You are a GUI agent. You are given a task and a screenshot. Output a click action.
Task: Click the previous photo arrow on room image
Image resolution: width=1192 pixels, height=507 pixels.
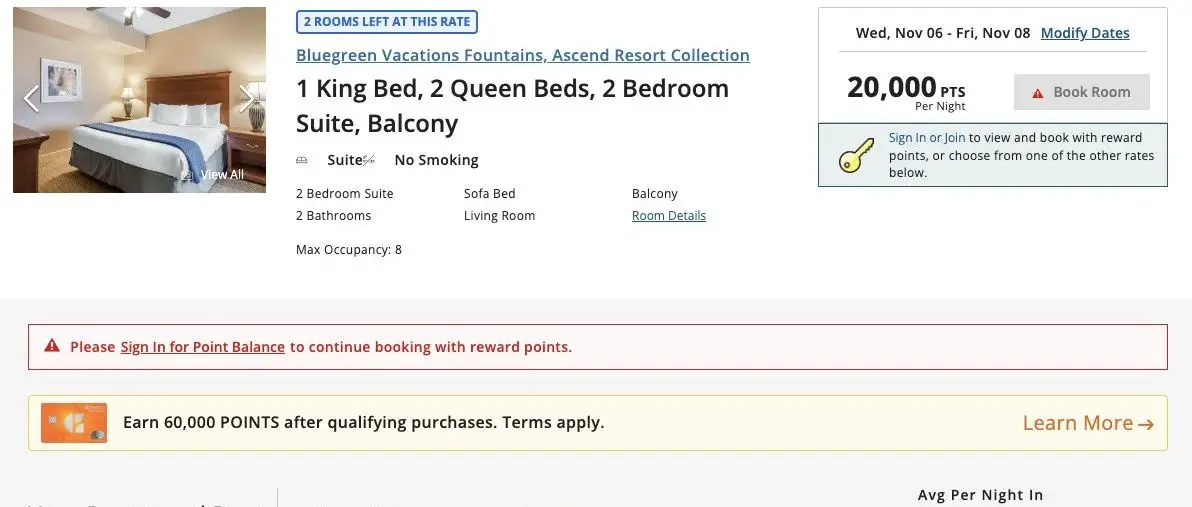31,98
